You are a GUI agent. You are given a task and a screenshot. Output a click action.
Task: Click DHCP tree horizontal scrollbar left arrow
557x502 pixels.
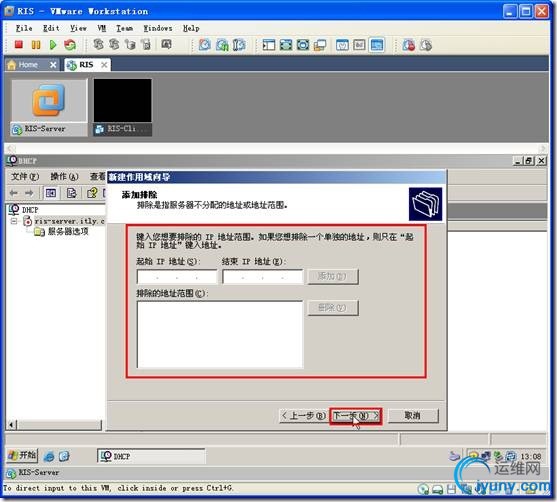11,425
